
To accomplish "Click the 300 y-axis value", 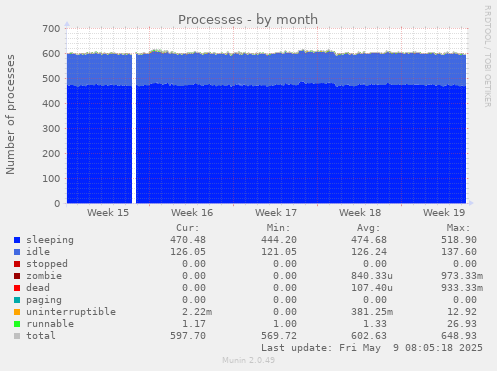I will (x=51, y=129).
